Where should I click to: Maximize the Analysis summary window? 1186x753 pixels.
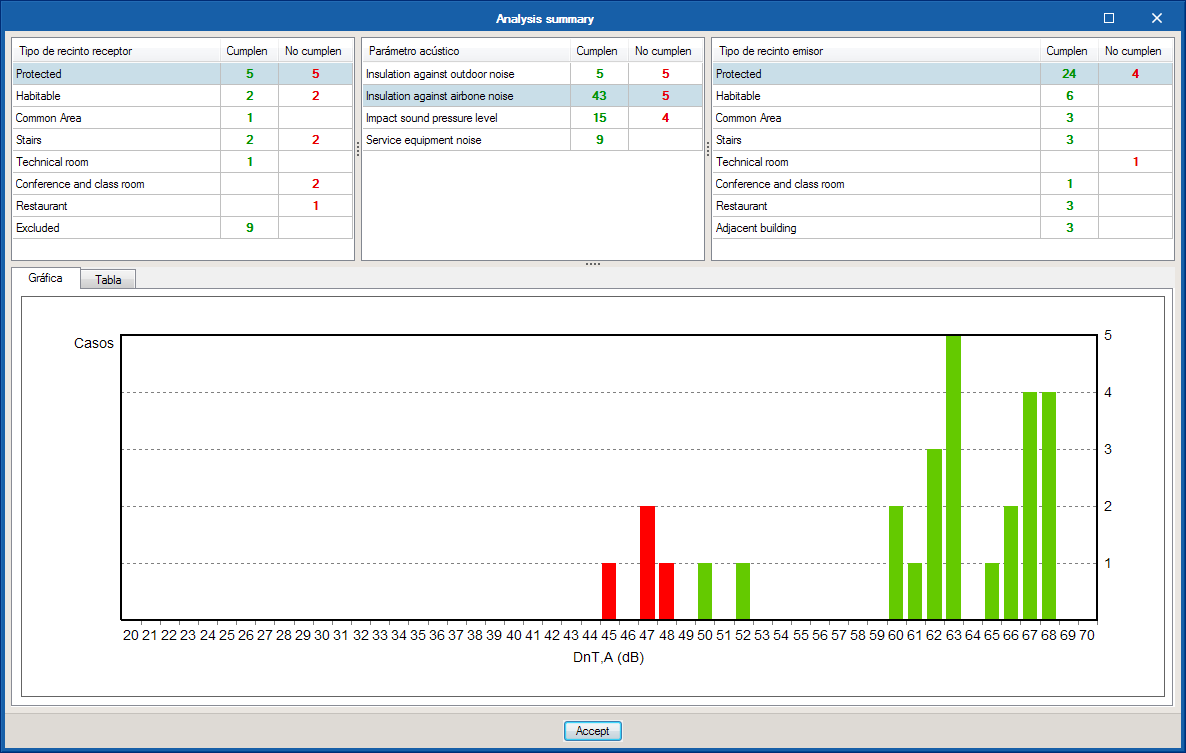click(1109, 18)
